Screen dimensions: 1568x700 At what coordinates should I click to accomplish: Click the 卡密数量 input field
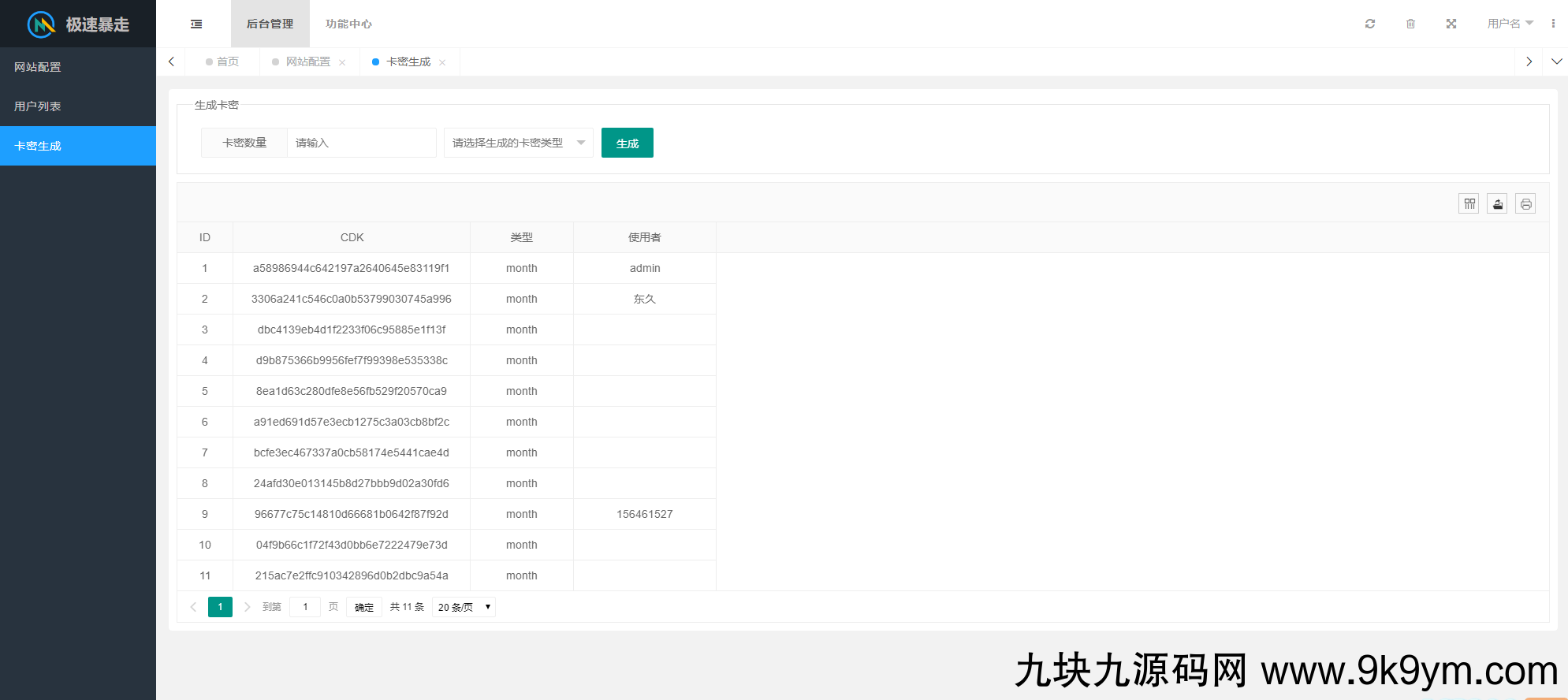361,143
